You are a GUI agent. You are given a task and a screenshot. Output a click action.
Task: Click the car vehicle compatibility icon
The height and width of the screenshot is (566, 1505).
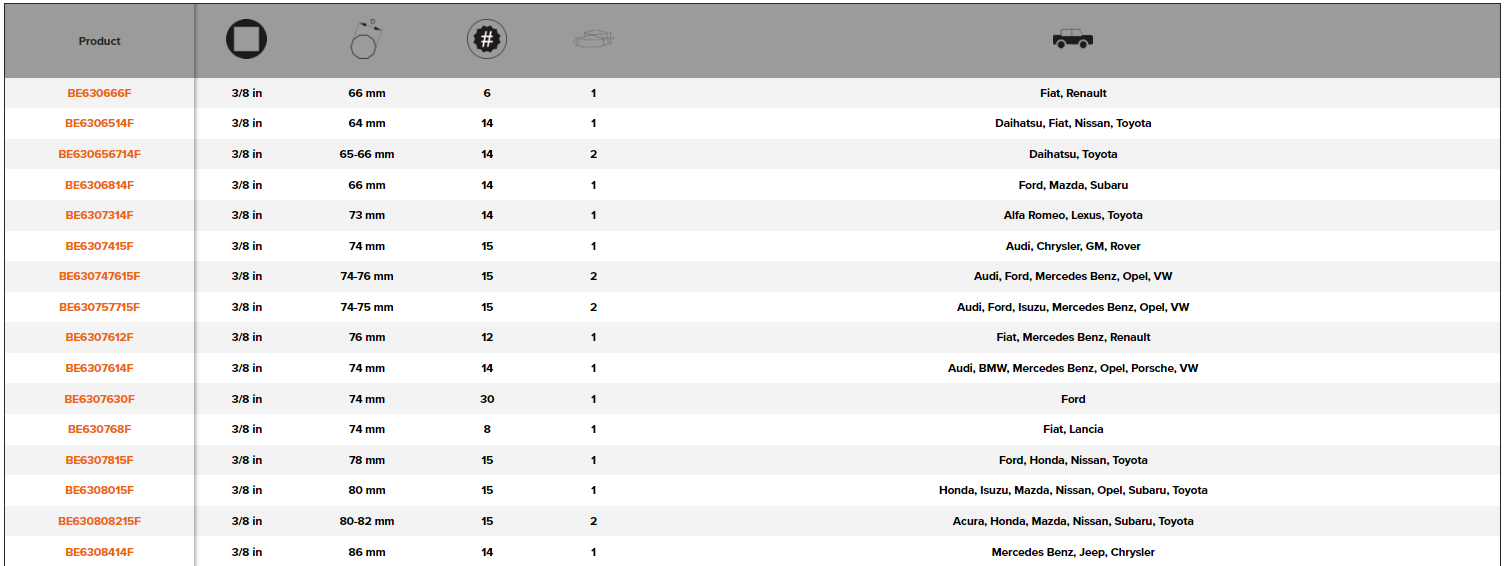(1073, 40)
